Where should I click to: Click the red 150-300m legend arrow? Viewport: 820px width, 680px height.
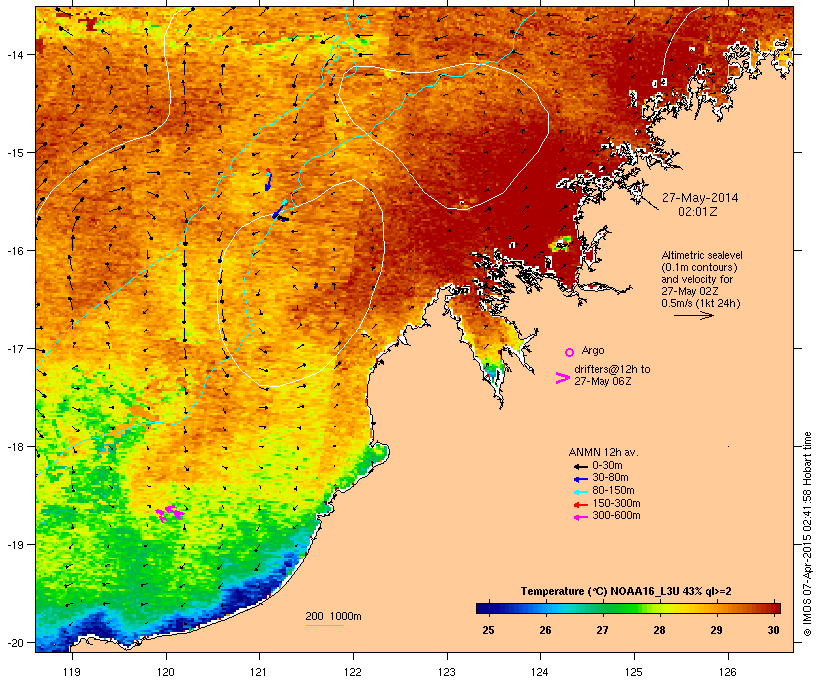point(580,505)
